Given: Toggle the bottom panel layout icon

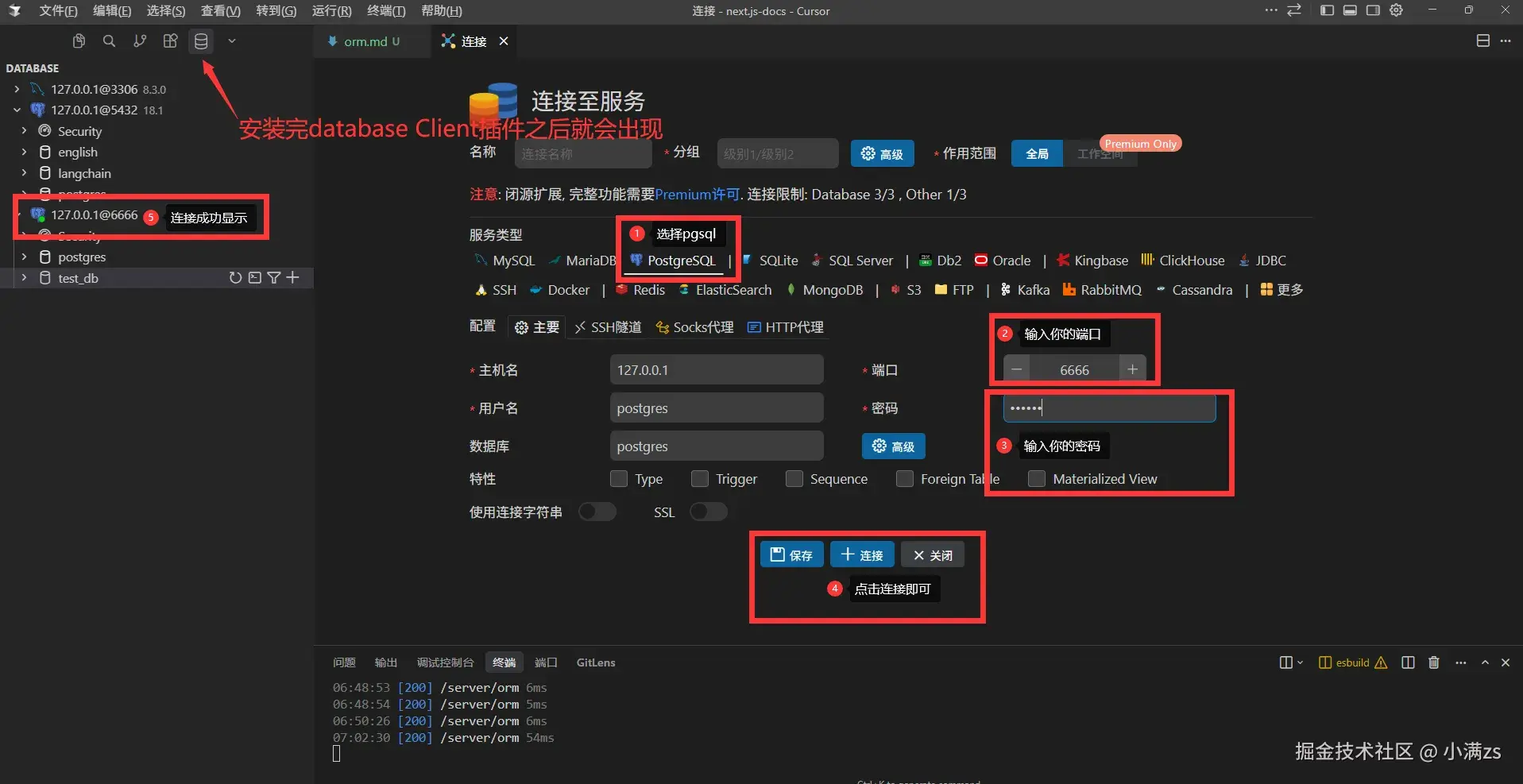Looking at the screenshot, I should pos(1350,10).
